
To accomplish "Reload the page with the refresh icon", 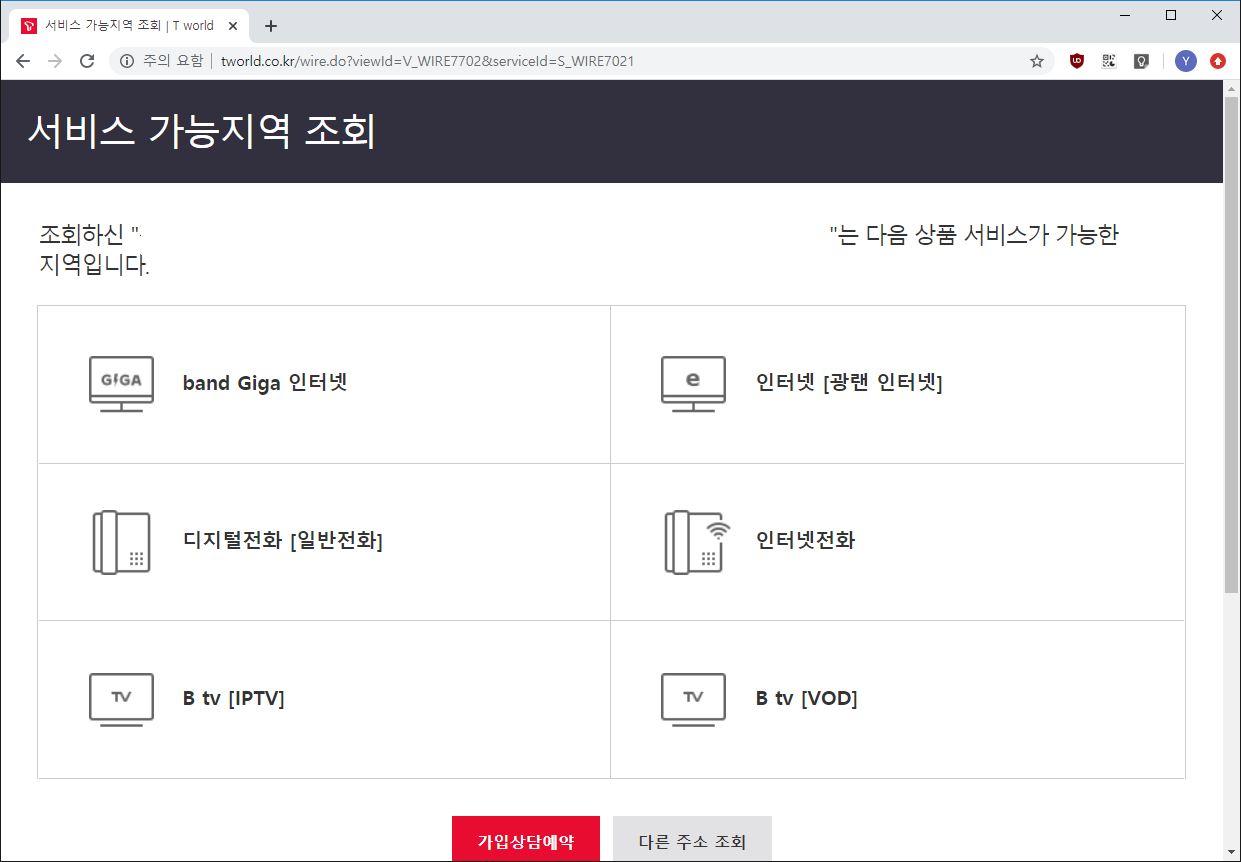I will pos(87,61).
